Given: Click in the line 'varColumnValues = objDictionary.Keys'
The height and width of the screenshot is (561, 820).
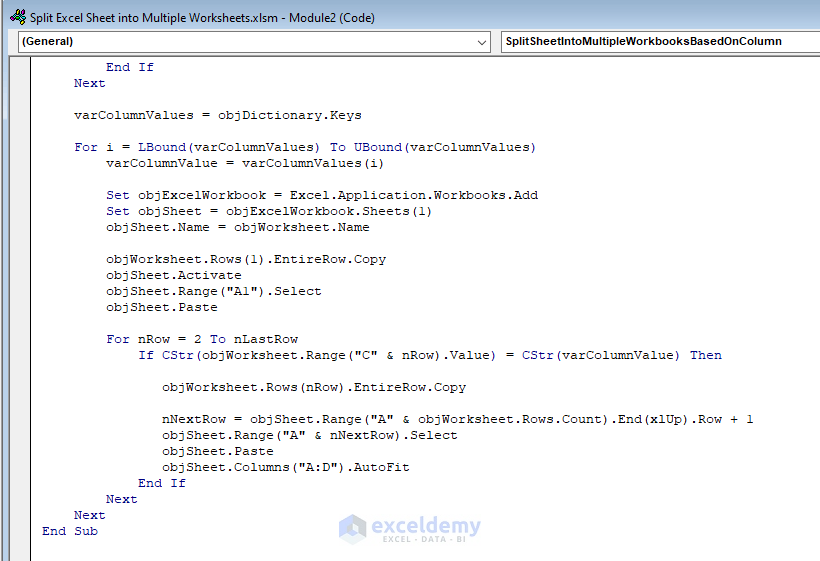Looking at the screenshot, I should click(218, 115).
